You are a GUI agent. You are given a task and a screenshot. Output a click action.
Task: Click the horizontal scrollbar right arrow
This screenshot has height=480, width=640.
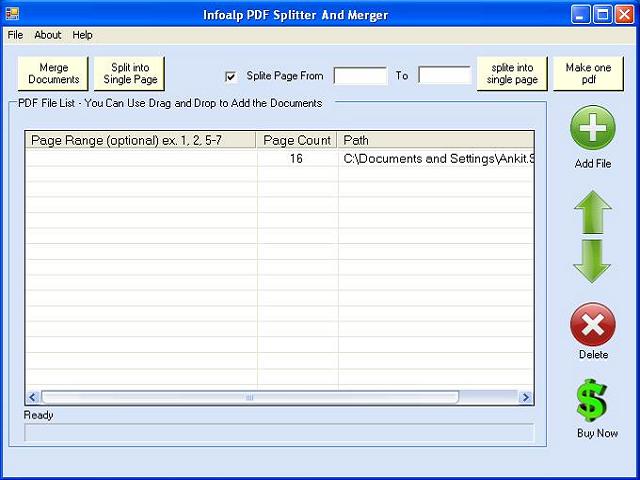(x=526, y=397)
